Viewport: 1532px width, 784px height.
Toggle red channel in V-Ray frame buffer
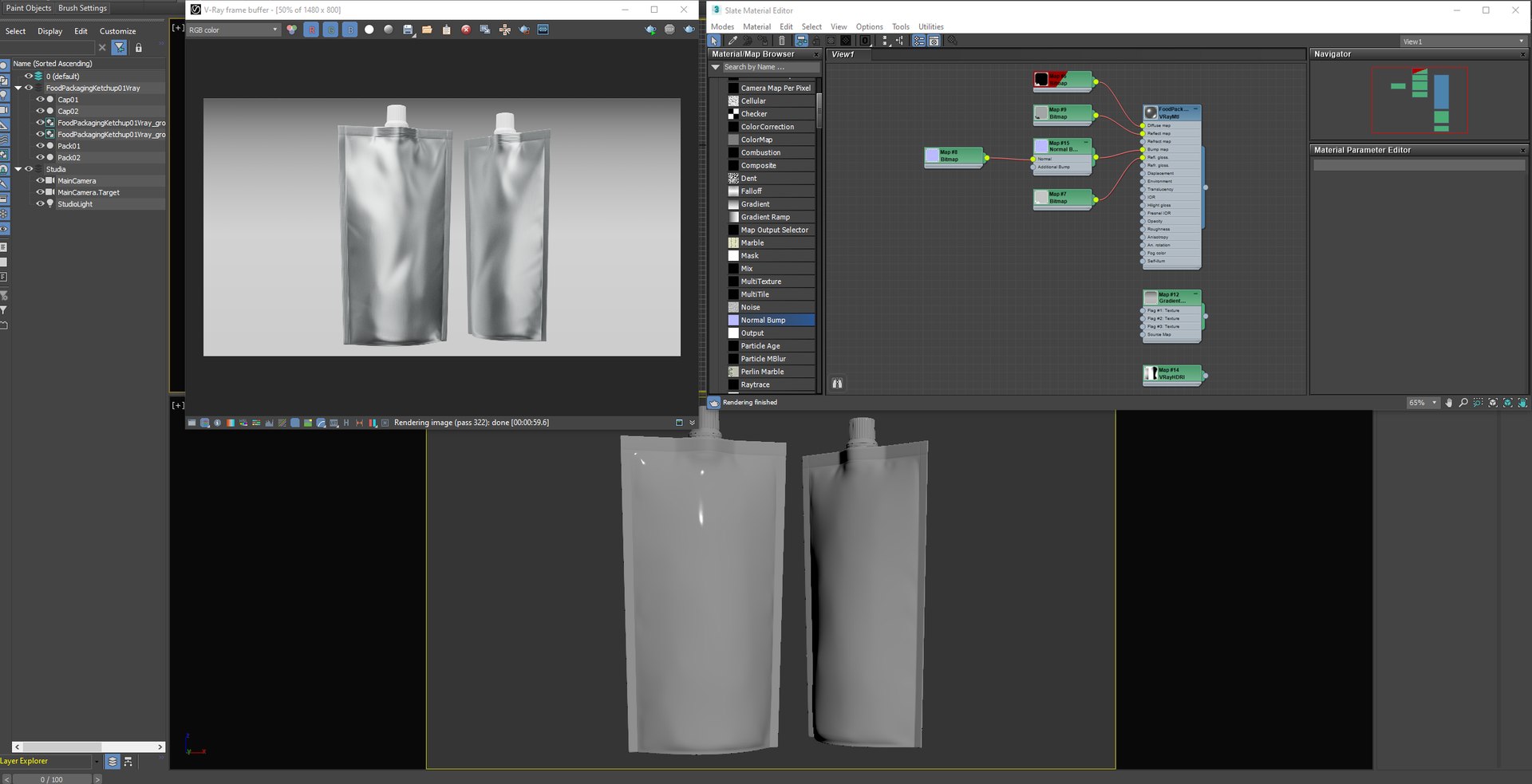[x=311, y=30]
